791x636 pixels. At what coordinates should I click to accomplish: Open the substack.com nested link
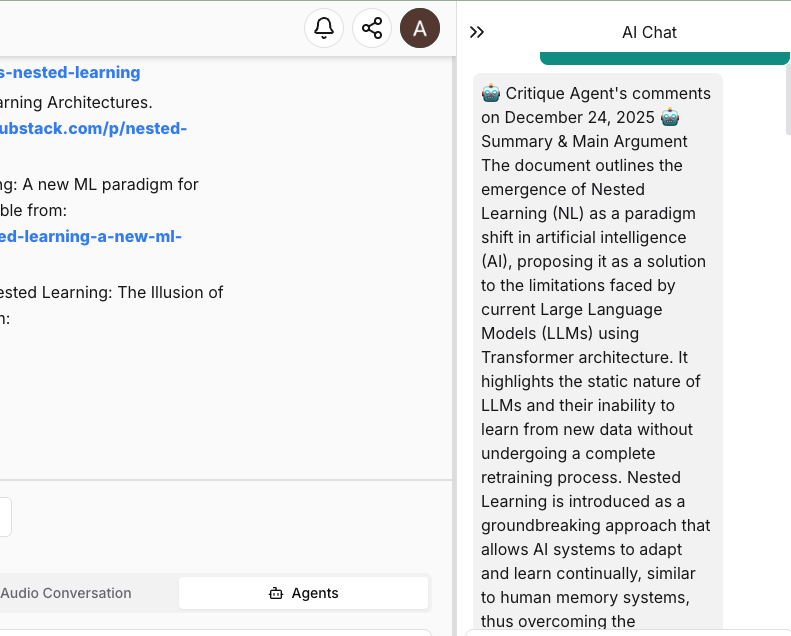click(93, 128)
